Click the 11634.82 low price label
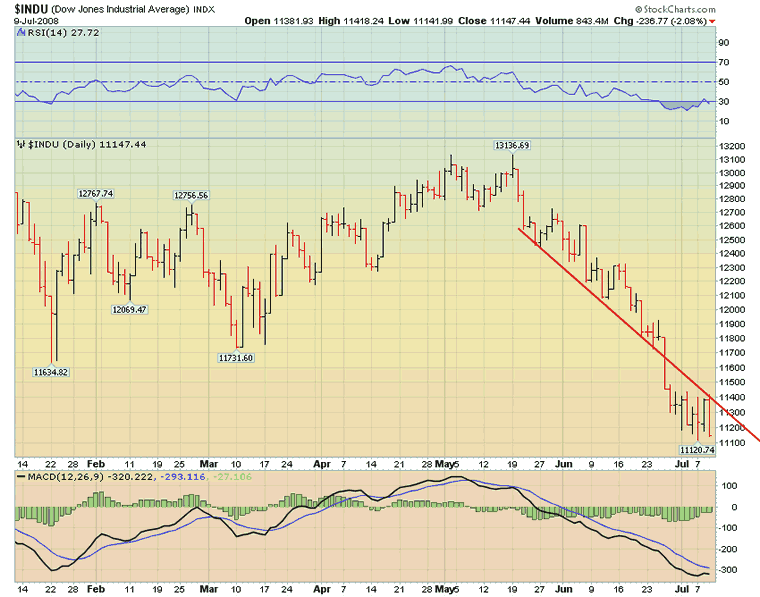Viewport: 760px width, 597px height. 51,372
